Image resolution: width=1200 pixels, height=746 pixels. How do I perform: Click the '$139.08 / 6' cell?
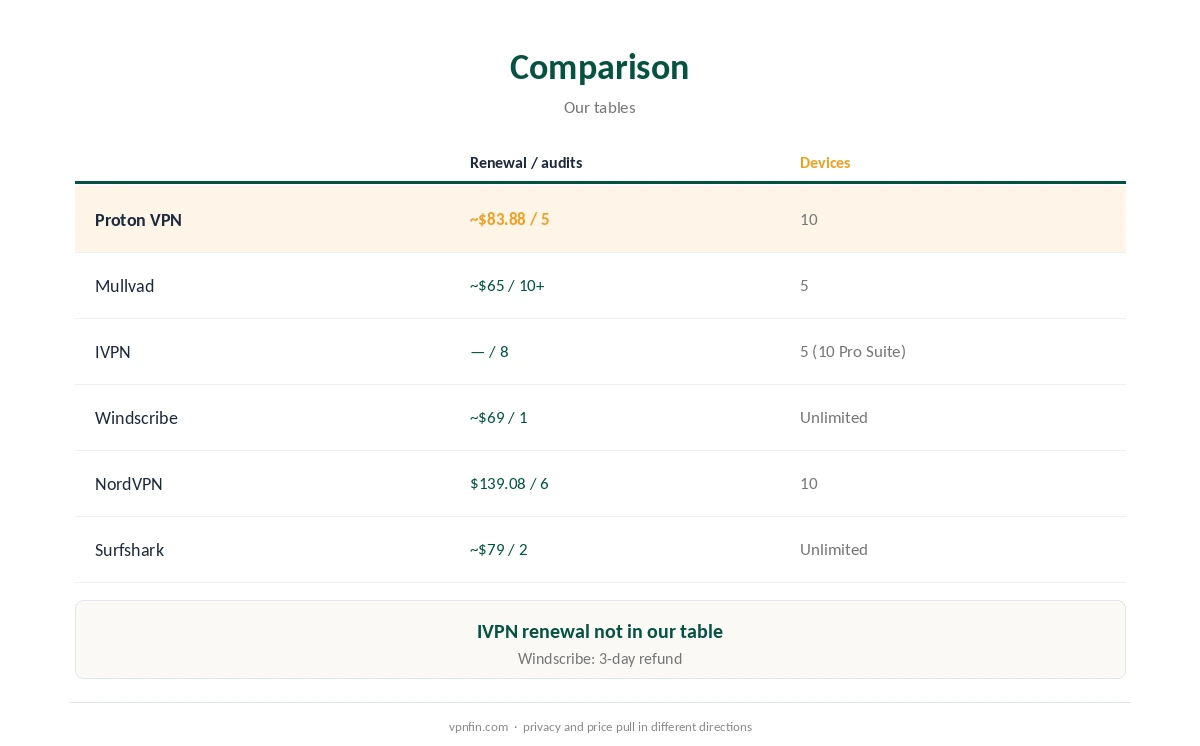[509, 483]
